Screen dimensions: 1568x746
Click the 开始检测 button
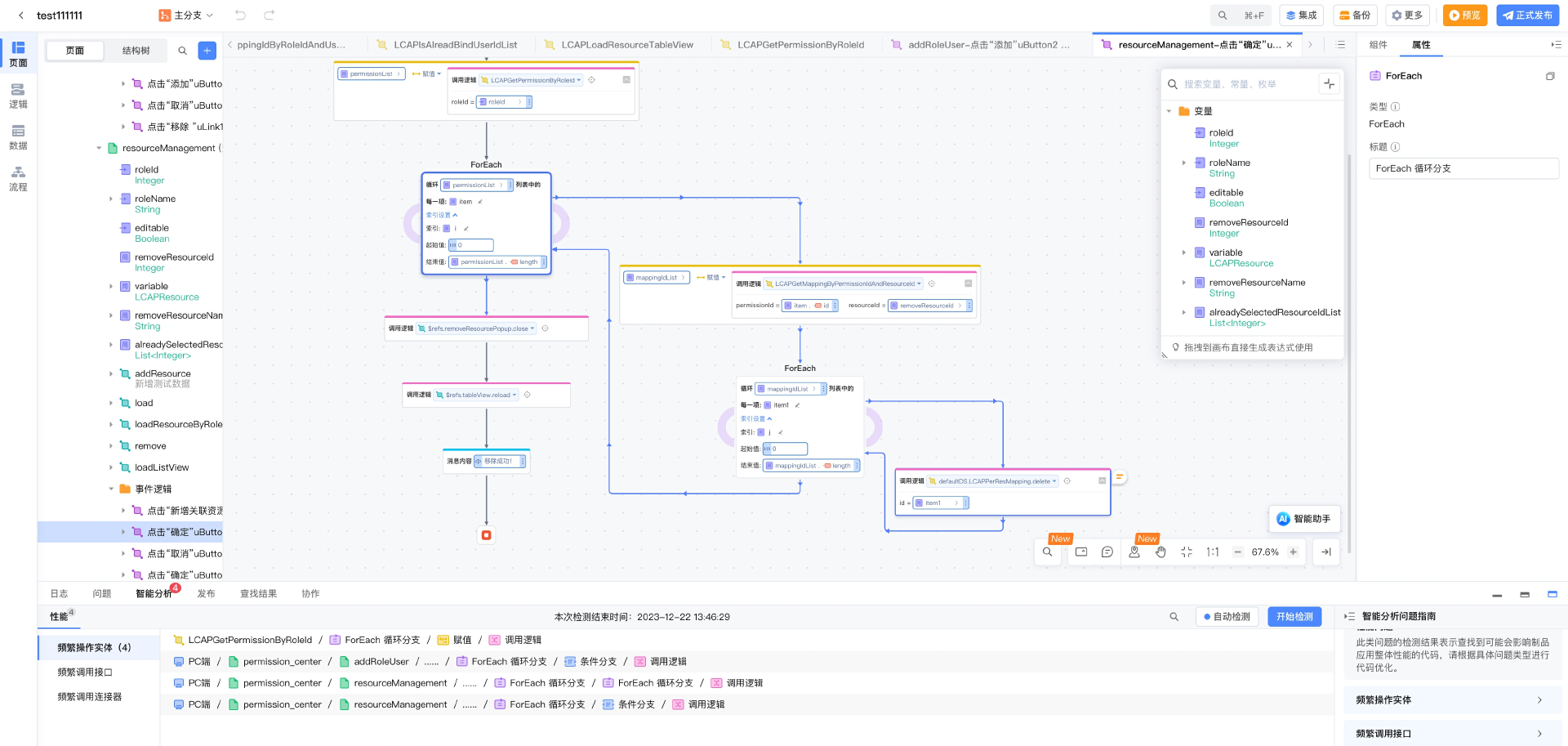[x=1294, y=617]
